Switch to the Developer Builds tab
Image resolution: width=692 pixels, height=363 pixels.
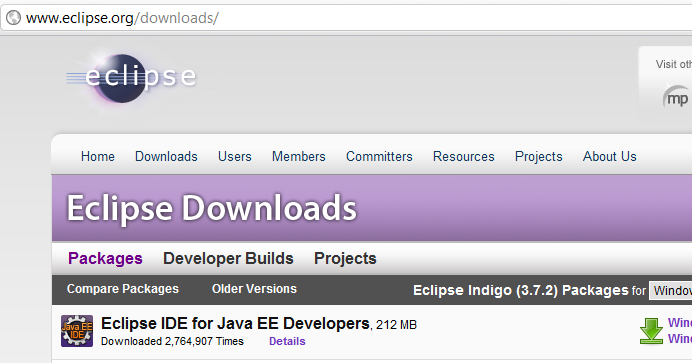pos(228,258)
